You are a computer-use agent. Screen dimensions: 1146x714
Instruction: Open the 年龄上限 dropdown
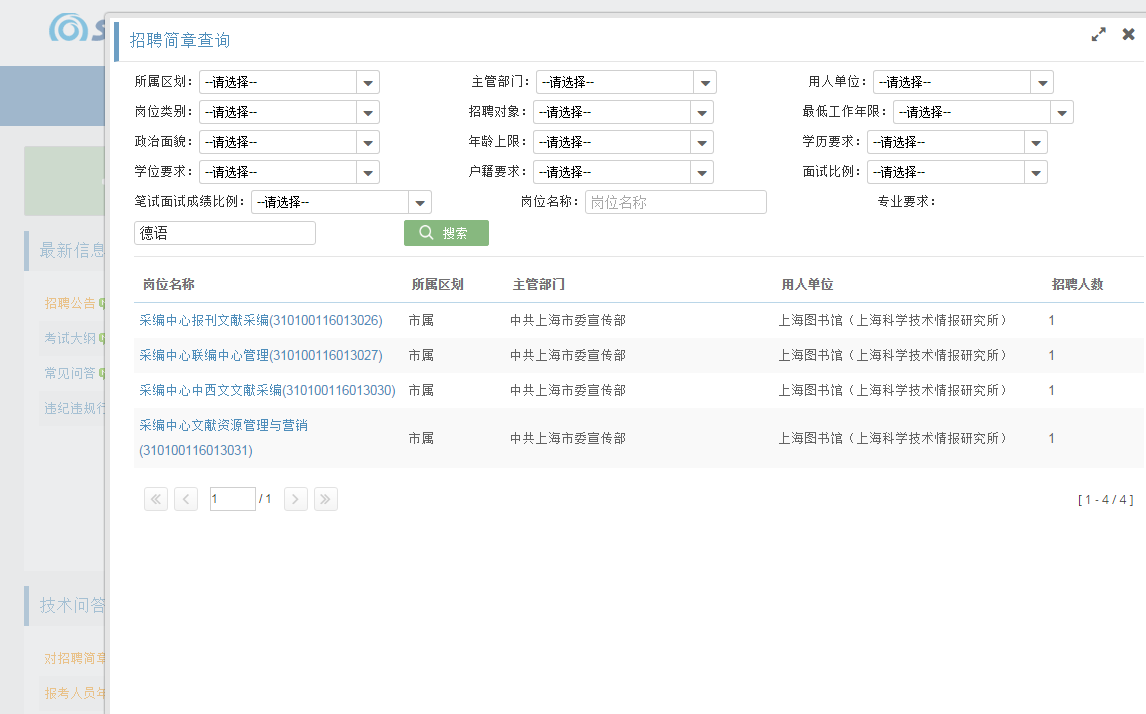point(623,142)
